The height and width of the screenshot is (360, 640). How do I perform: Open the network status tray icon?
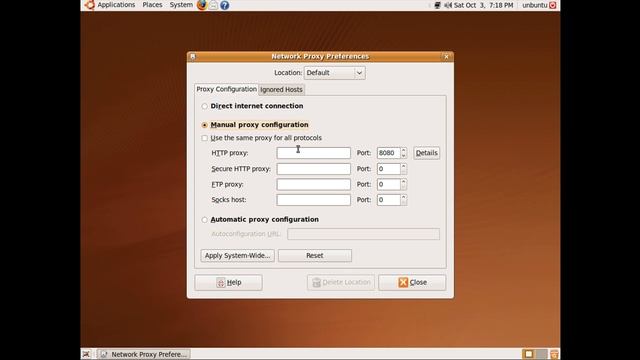[437, 5]
